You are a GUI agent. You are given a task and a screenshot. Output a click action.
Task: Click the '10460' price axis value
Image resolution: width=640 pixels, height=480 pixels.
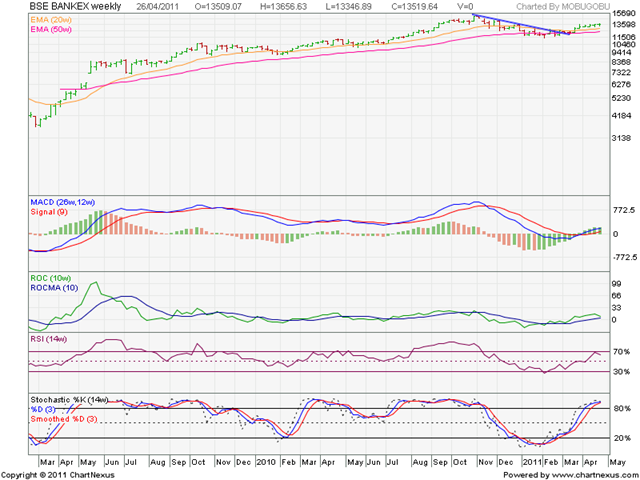click(623, 44)
